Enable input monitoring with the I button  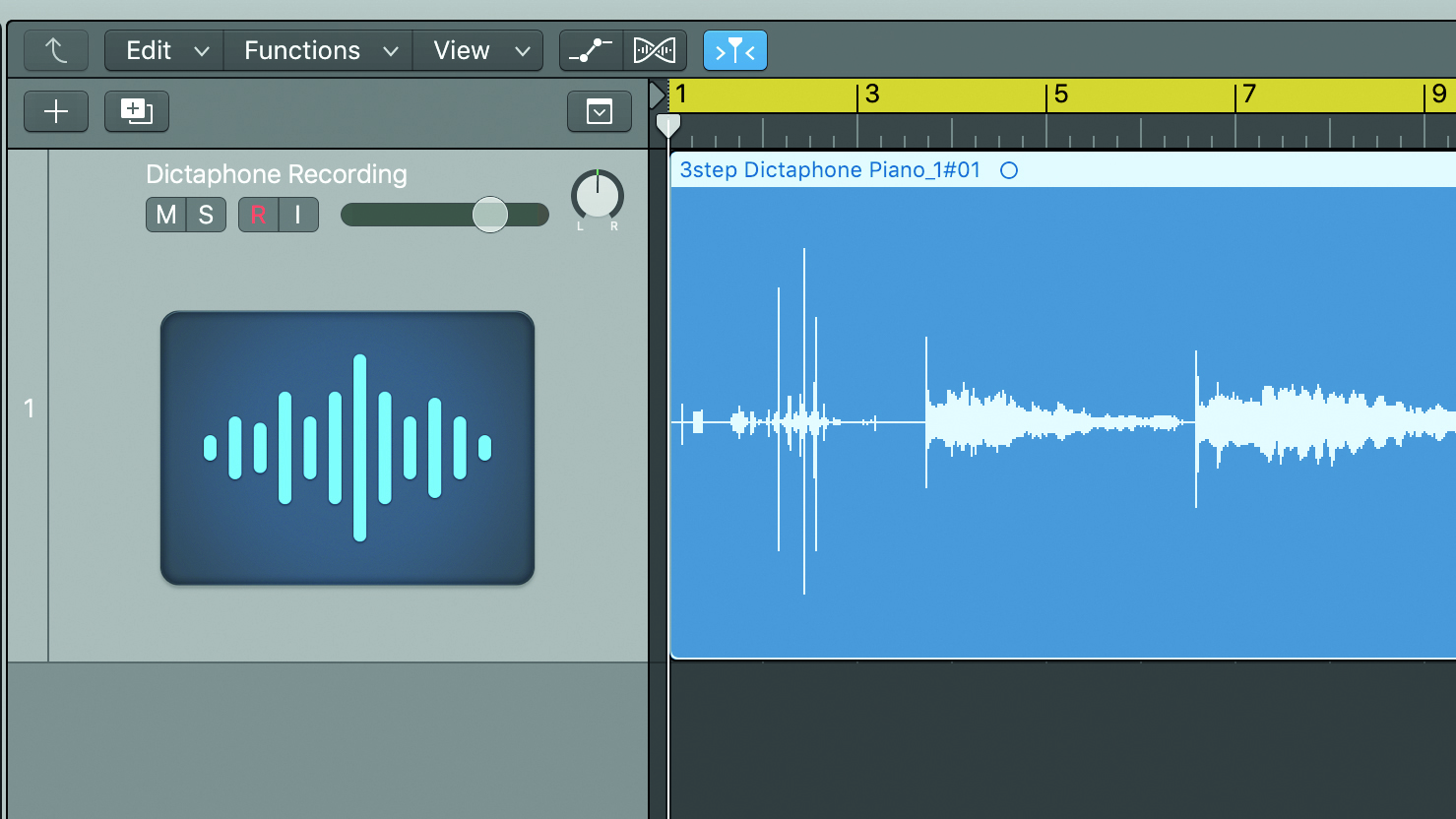298,215
